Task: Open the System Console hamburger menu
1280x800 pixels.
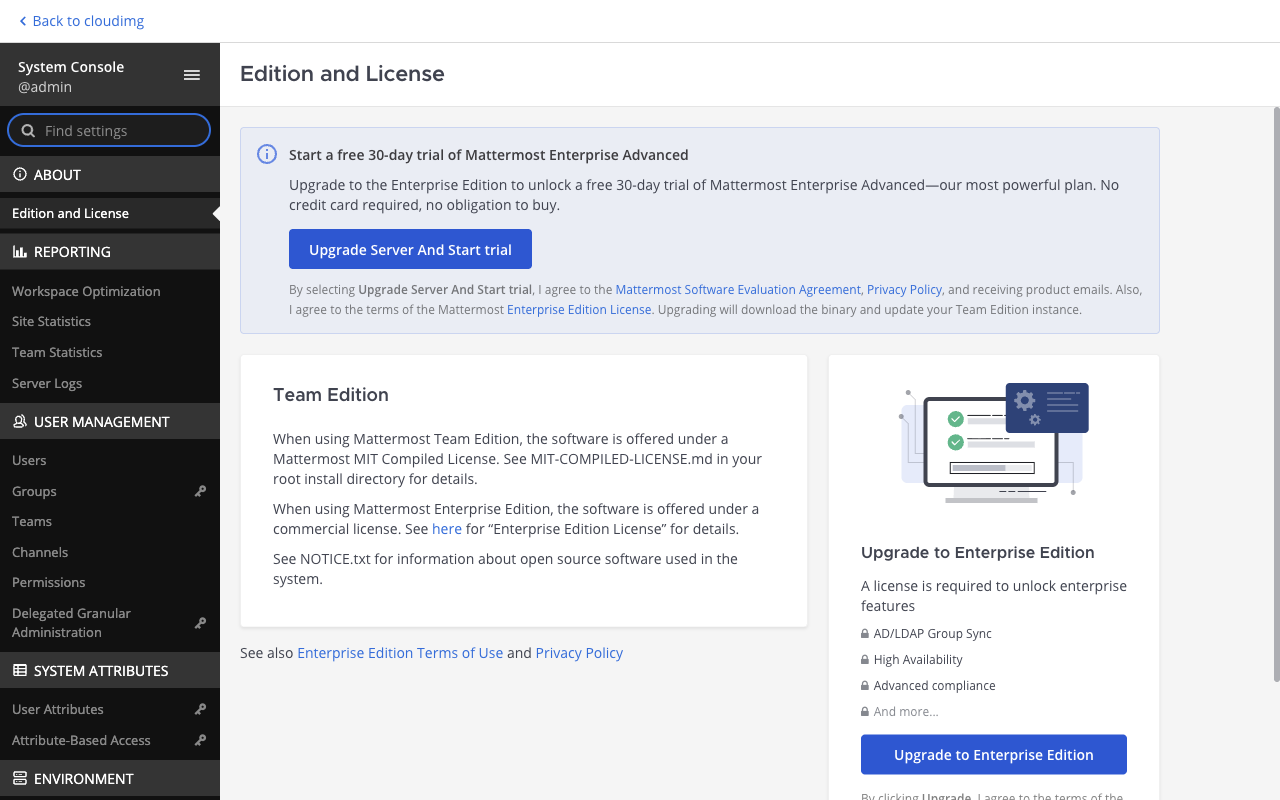Action: [x=192, y=75]
